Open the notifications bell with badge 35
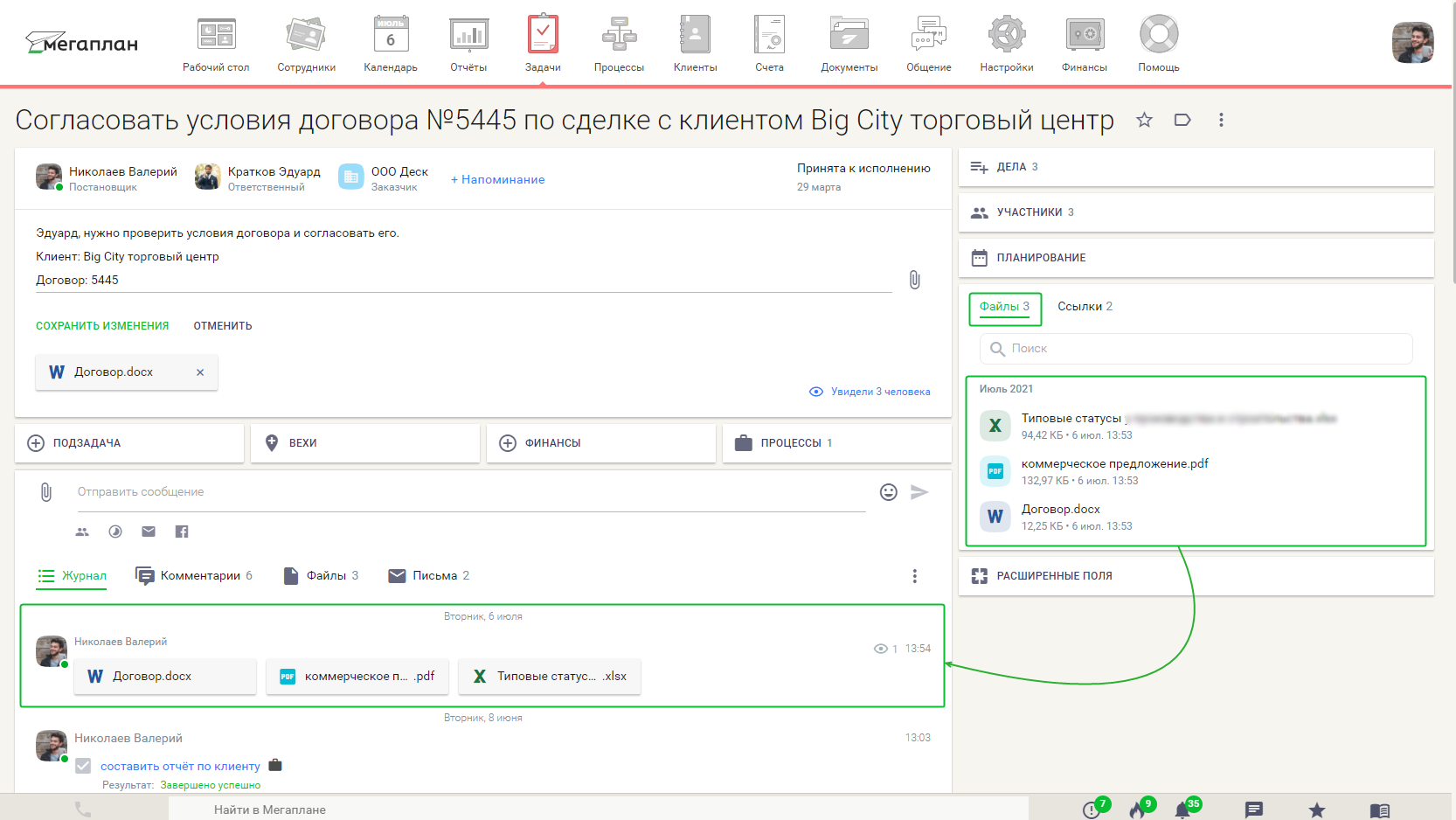 (1183, 809)
